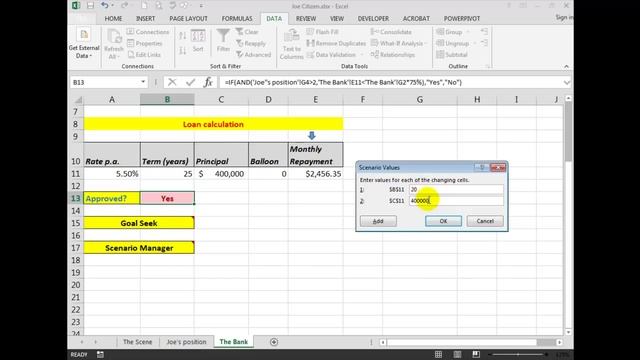Image resolution: width=640 pixels, height=360 pixels.
Task: Click Reapply filter icon
Action: [251, 43]
